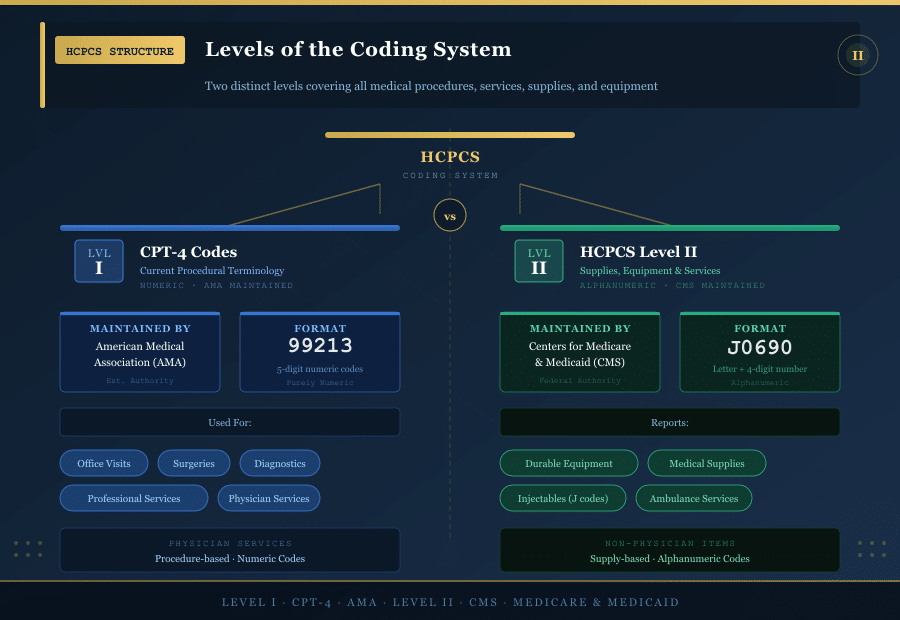Click the yellow progress bar above HCPCS title

point(449,134)
